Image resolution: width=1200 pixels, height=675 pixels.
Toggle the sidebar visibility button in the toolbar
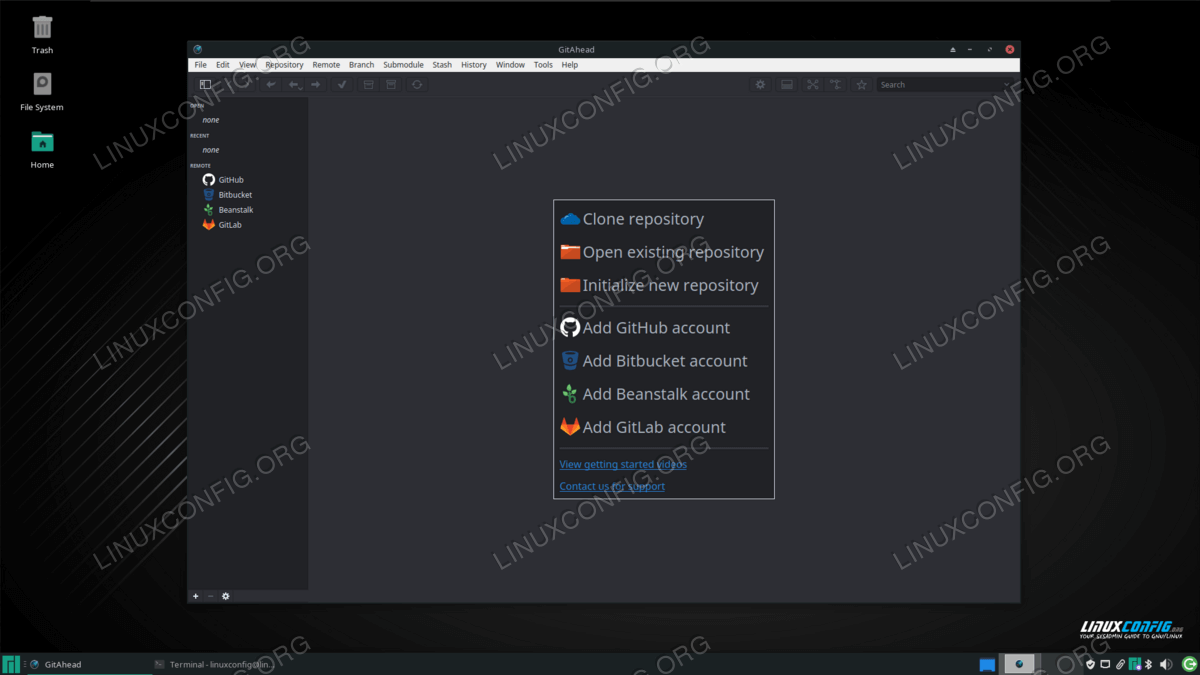(205, 85)
